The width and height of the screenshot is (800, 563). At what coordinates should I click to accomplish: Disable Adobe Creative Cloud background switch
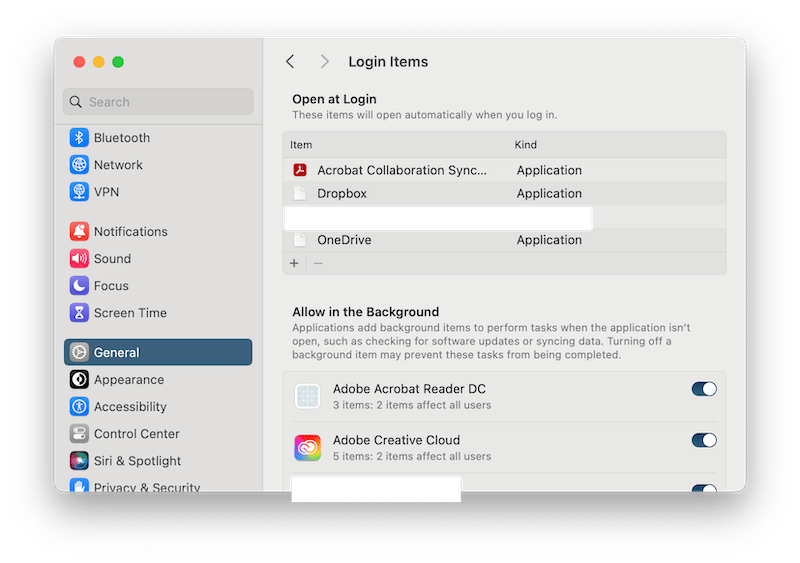point(704,440)
